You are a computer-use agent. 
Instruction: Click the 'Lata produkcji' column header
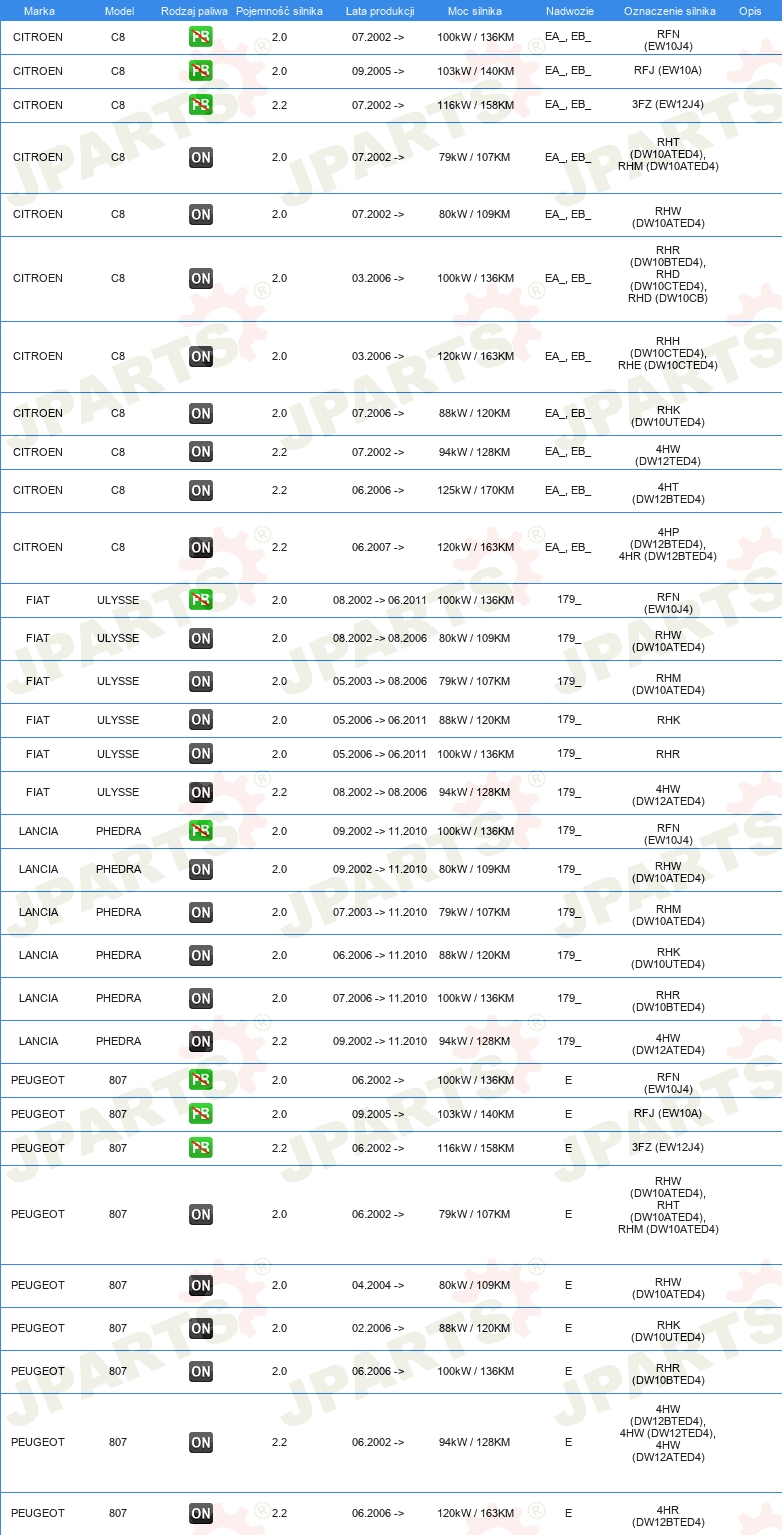point(380,11)
